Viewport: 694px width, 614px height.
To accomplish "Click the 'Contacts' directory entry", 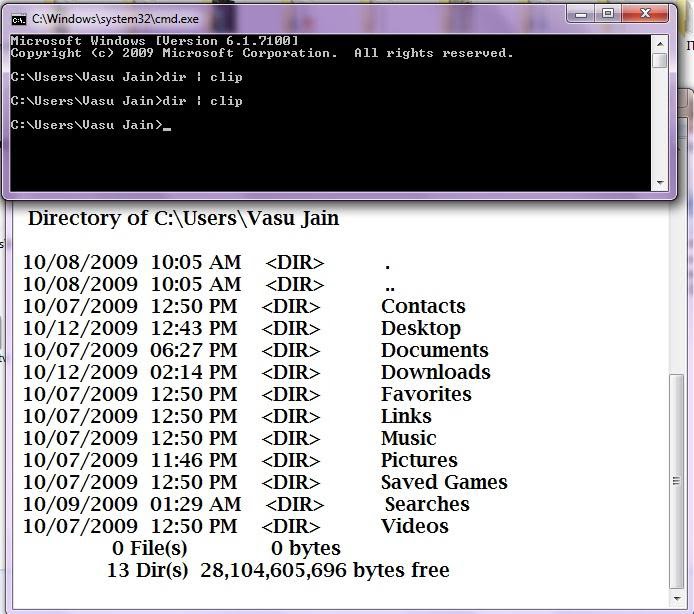I will coord(423,306).
